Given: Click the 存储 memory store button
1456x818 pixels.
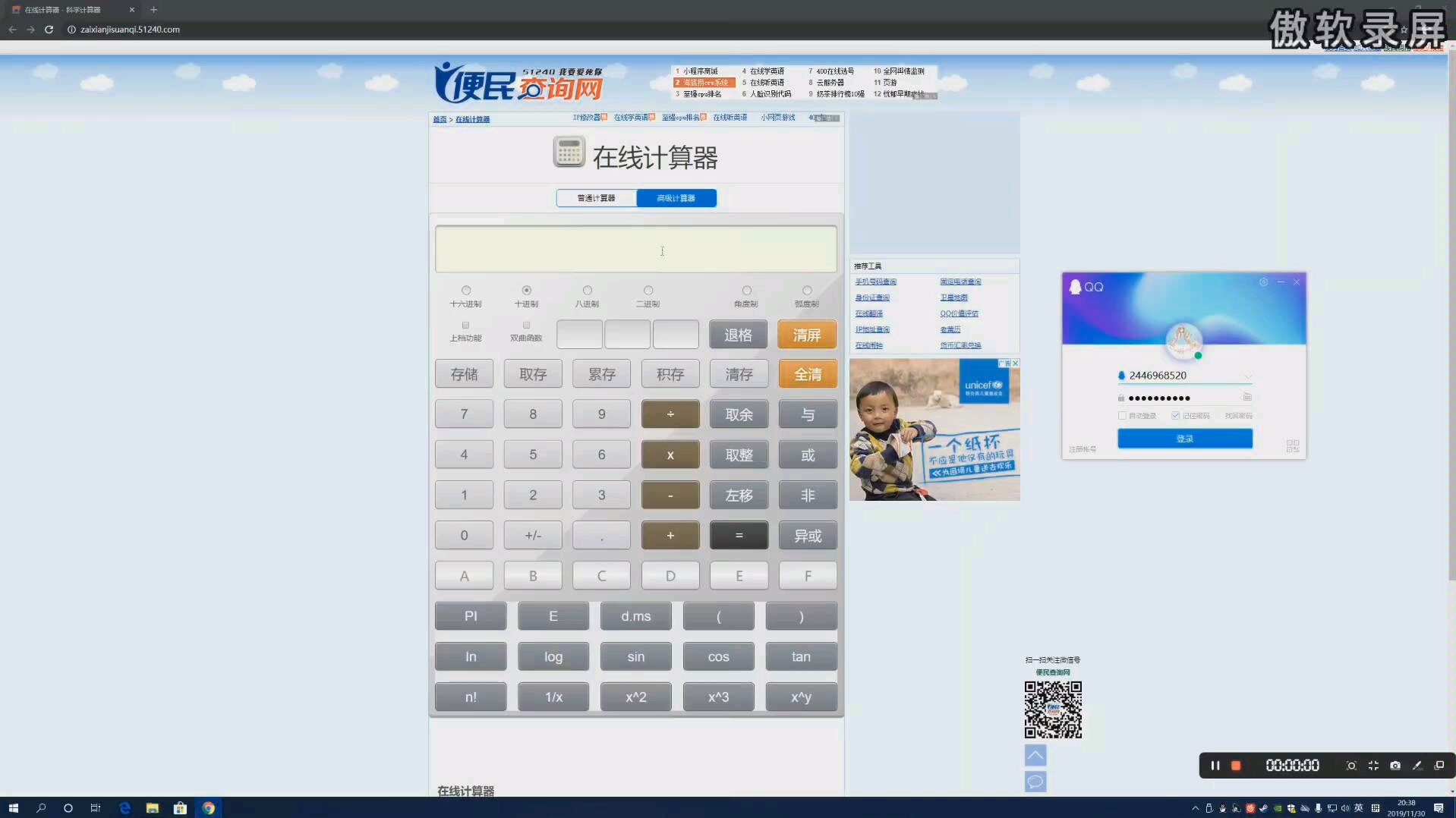Looking at the screenshot, I should (465, 374).
